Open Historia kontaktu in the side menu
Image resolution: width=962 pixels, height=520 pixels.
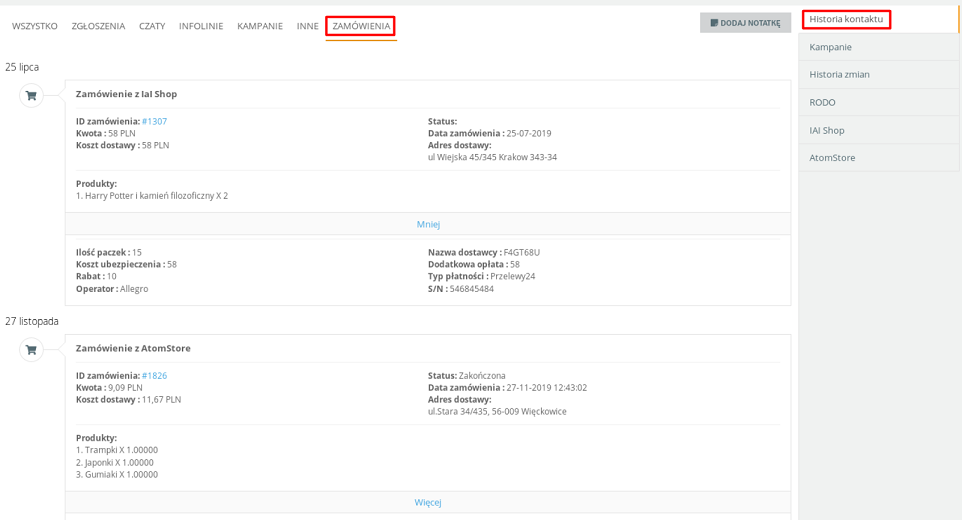[x=846, y=19]
